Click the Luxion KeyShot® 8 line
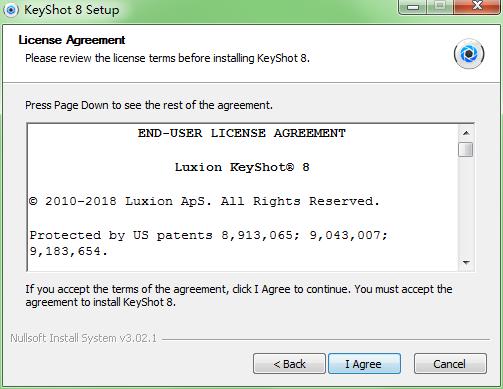This screenshot has height=389, width=503. (242, 167)
